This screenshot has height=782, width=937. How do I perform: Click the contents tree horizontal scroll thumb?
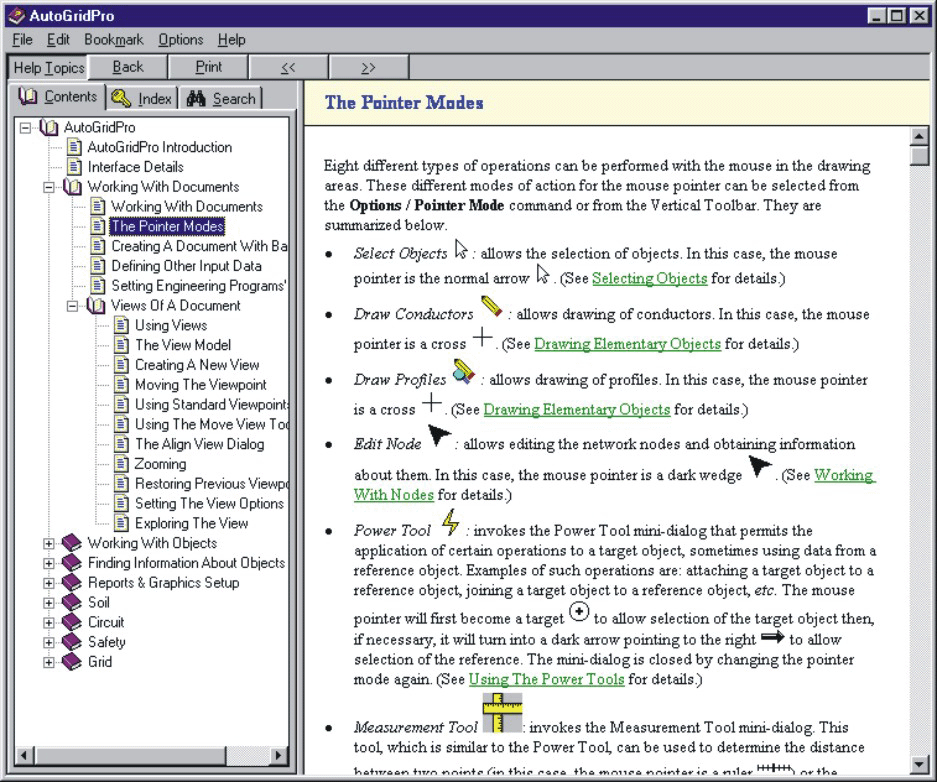tap(130, 755)
